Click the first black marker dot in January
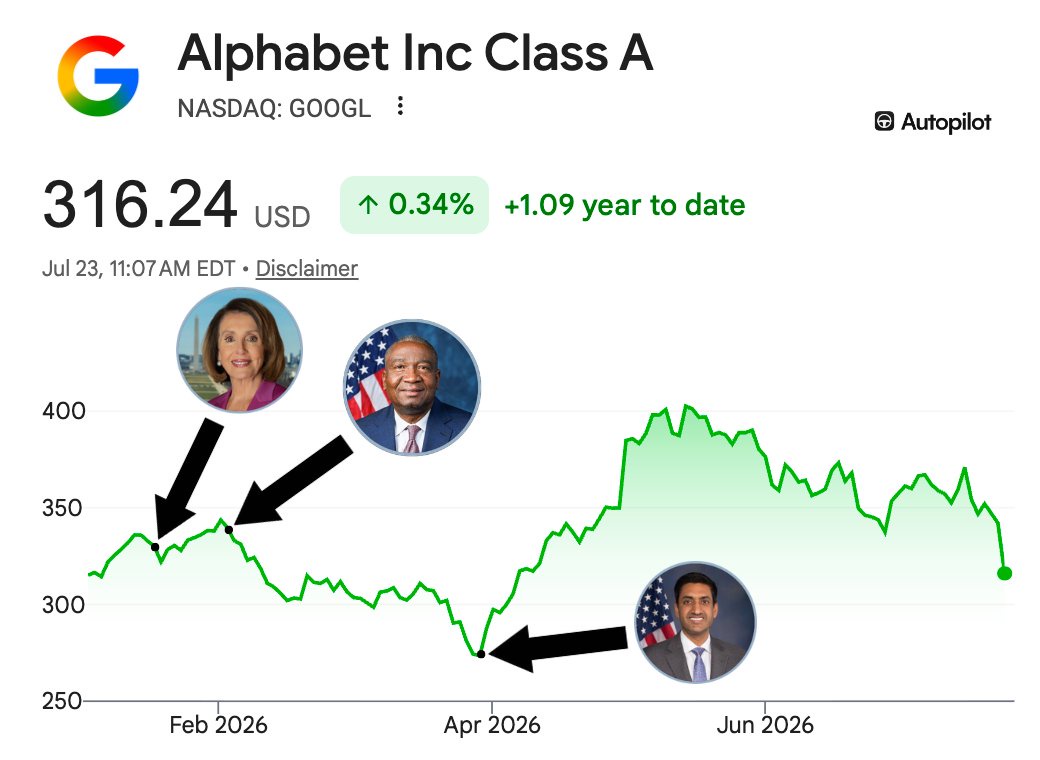This screenshot has height=760, width=1040. tap(155, 547)
